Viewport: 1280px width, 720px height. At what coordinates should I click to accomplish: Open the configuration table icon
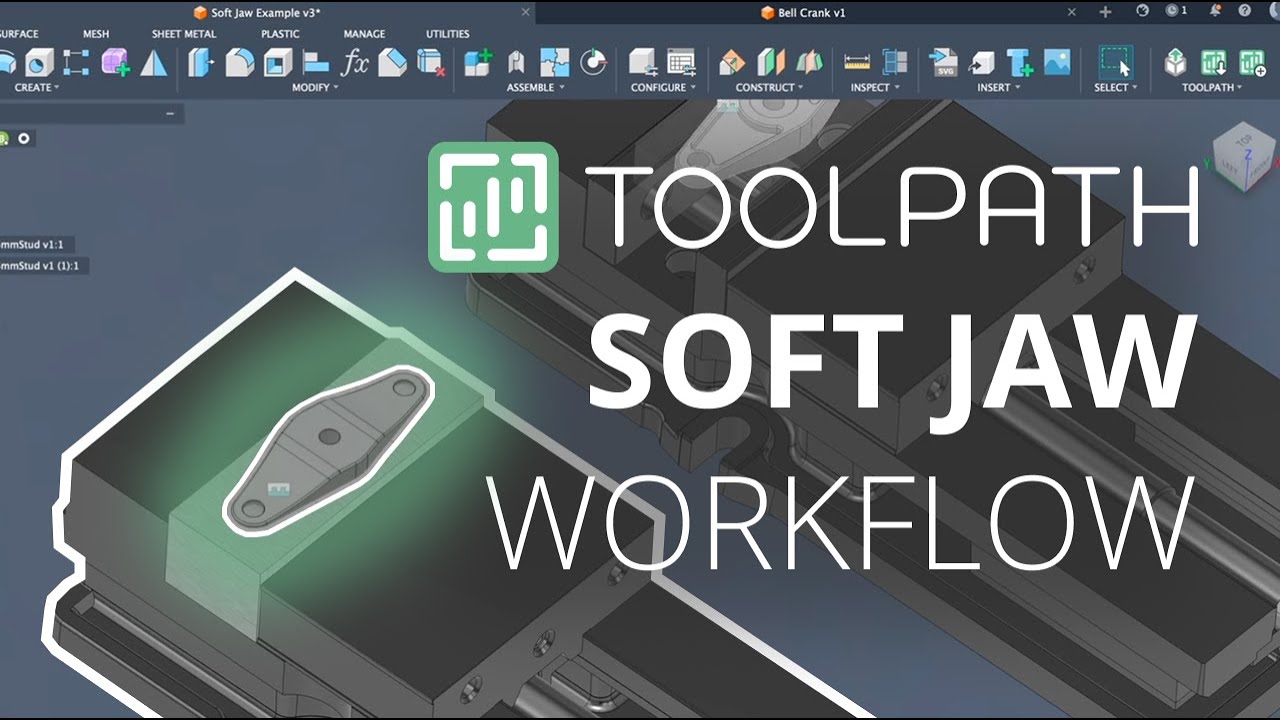click(x=681, y=63)
